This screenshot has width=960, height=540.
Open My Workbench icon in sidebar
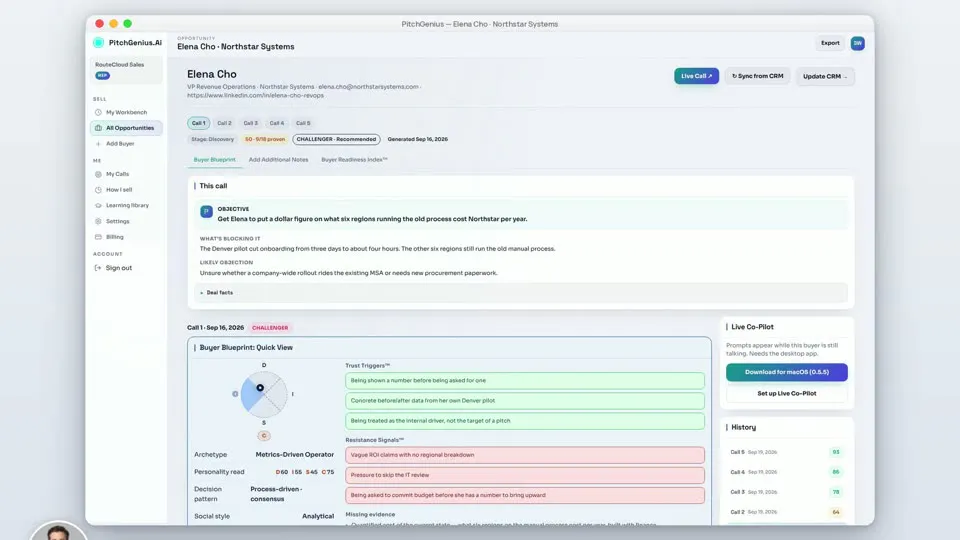coord(98,113)
